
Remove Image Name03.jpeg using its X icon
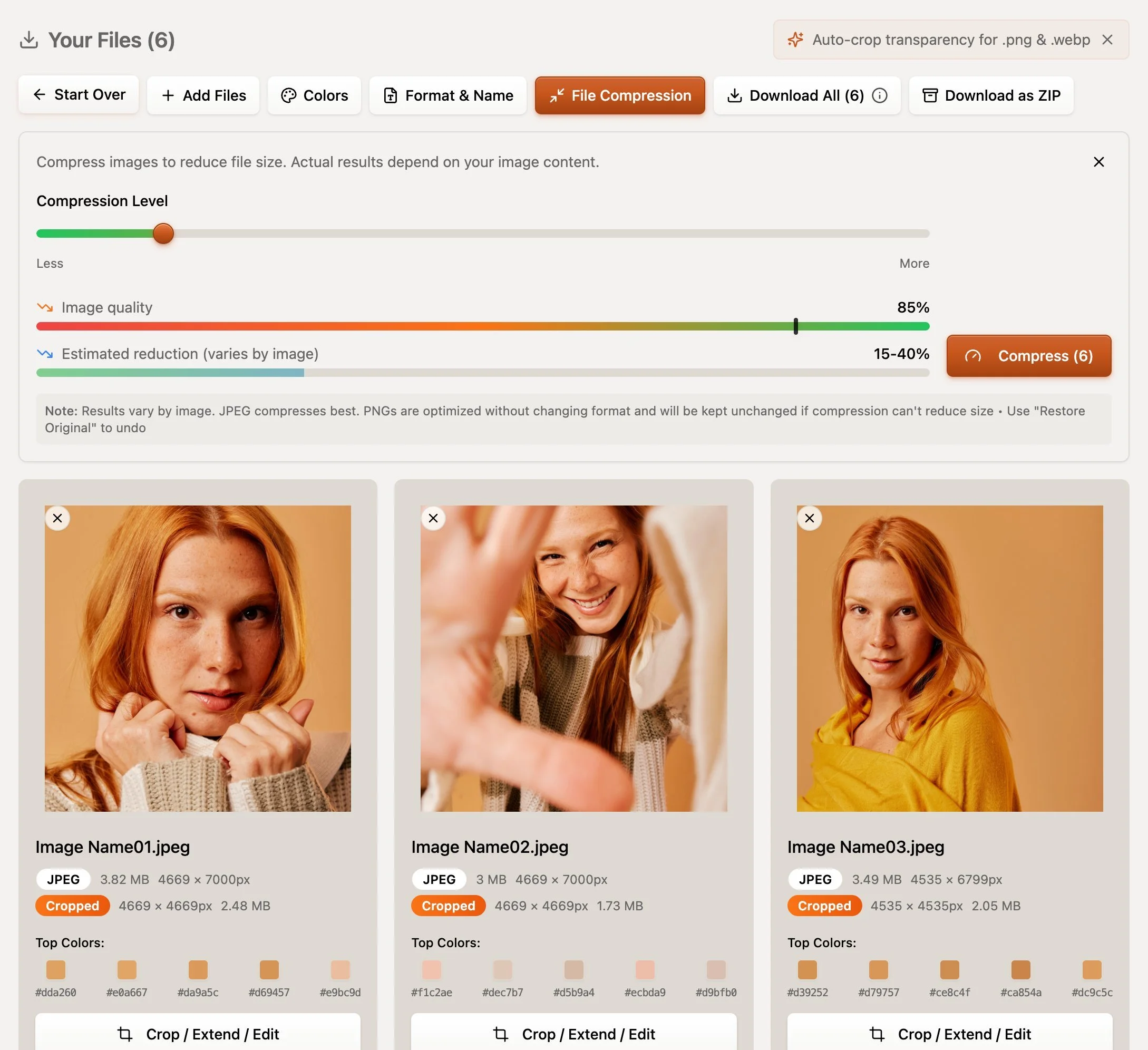point(809,518)
